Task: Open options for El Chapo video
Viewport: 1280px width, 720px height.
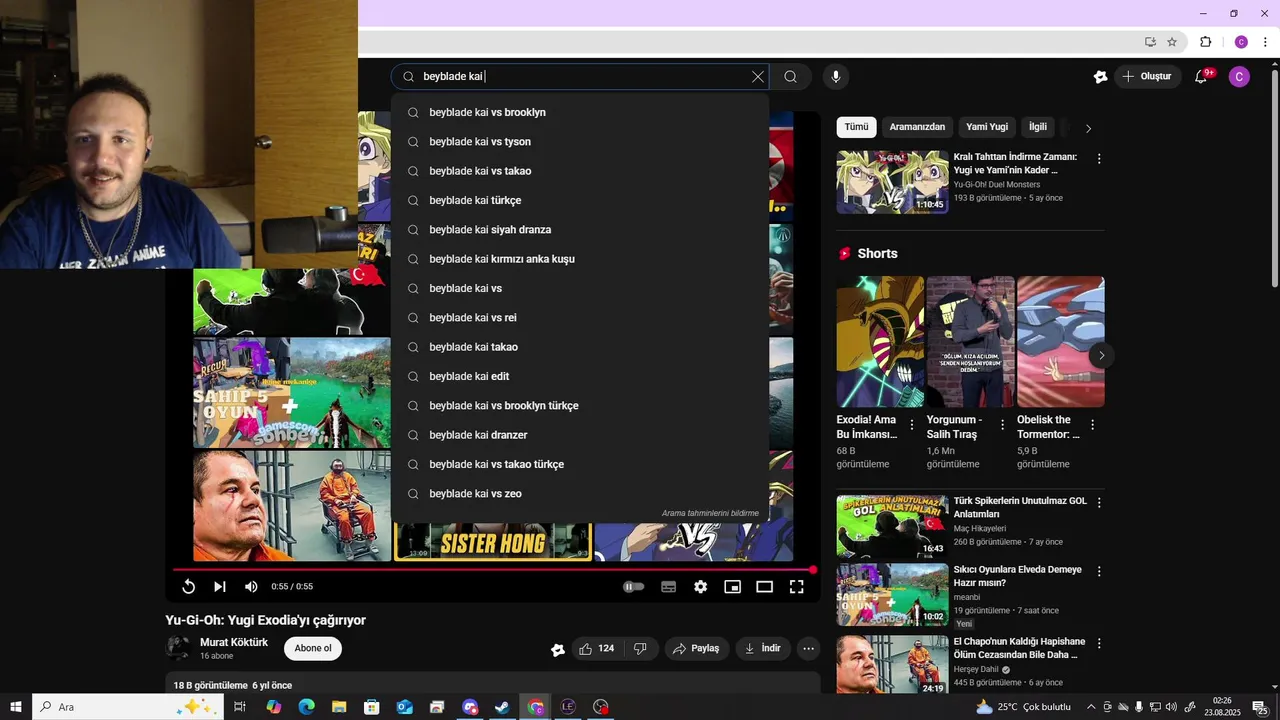Action: 1099,643
